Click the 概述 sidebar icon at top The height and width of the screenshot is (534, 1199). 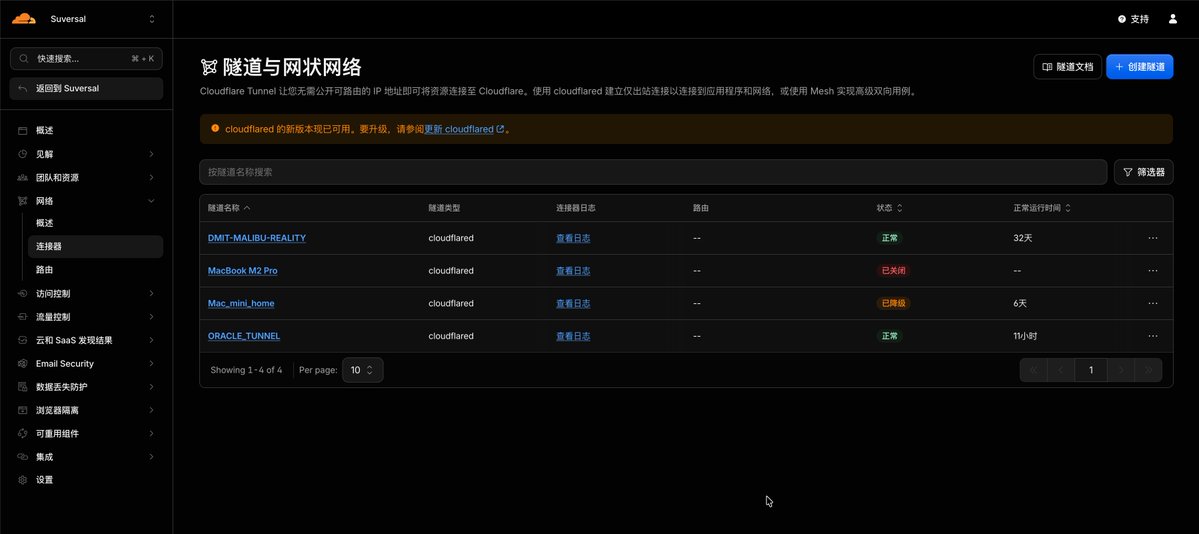coord(22,131)
